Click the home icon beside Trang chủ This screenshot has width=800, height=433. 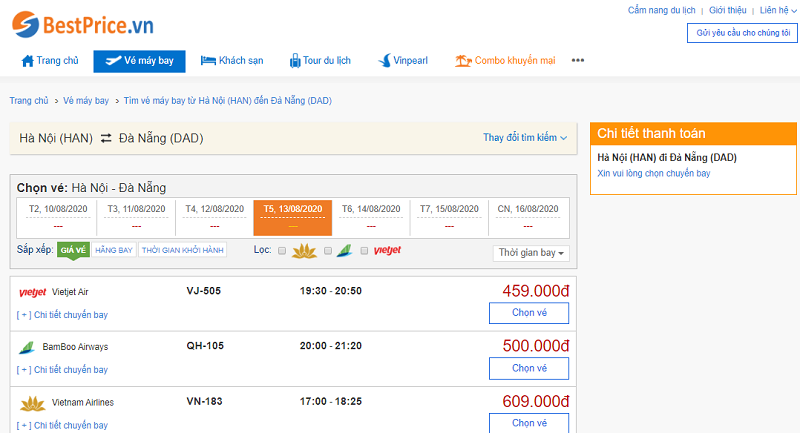(x=28, y=61)
